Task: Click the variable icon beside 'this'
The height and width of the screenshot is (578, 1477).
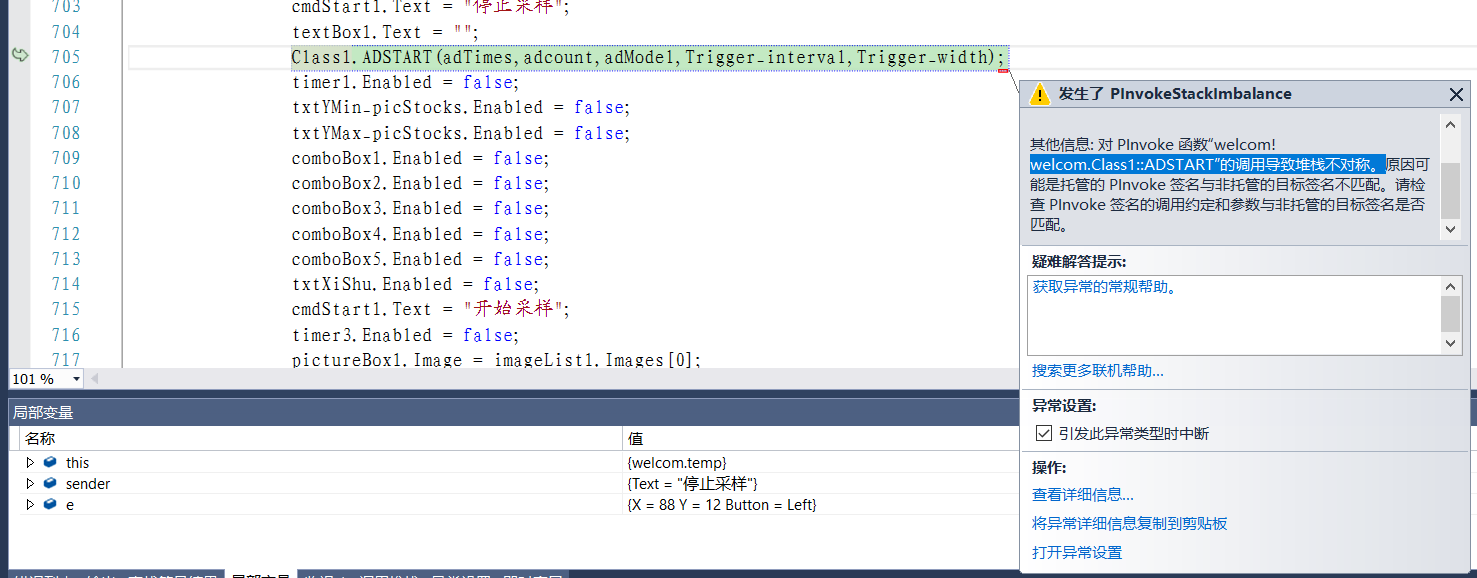Action: [x=50, y=462]
